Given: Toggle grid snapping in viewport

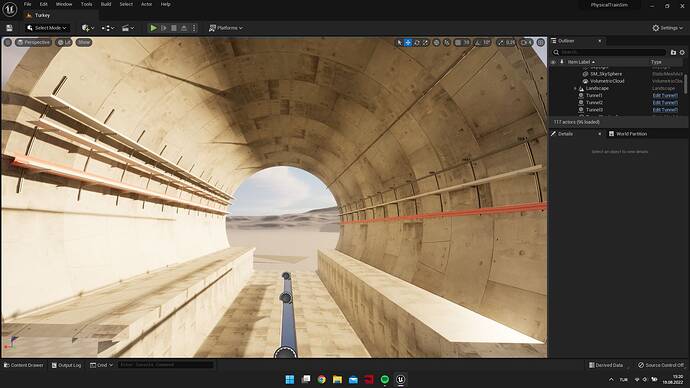Looking at the screenshot, I should point(458,43).
